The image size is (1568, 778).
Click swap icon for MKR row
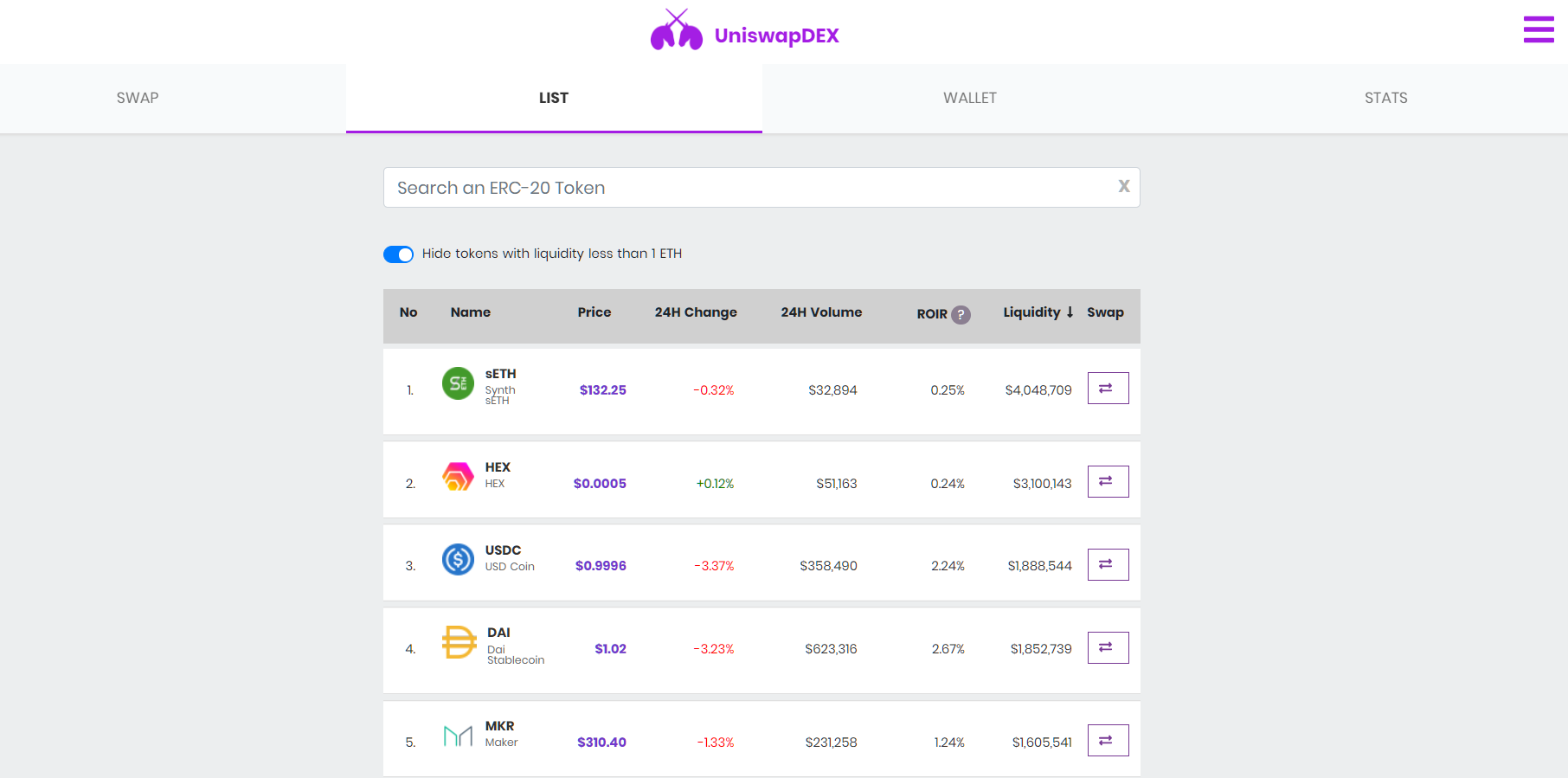tap(1108, 741)
